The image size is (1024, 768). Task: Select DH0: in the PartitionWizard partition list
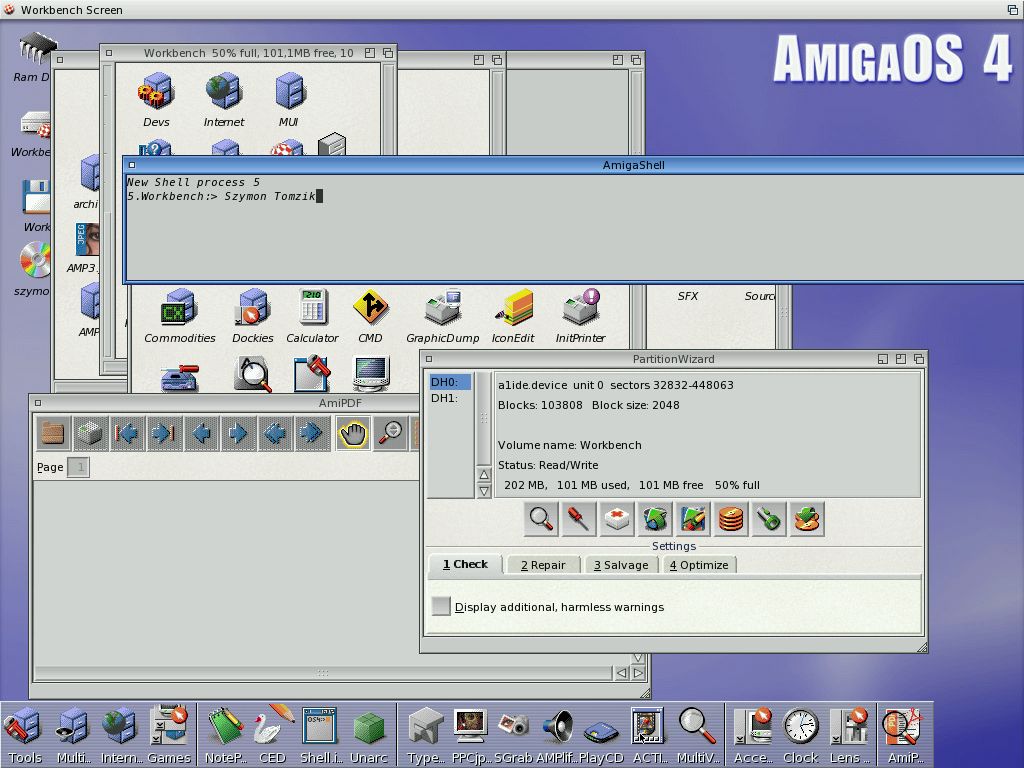pos(450,382)
